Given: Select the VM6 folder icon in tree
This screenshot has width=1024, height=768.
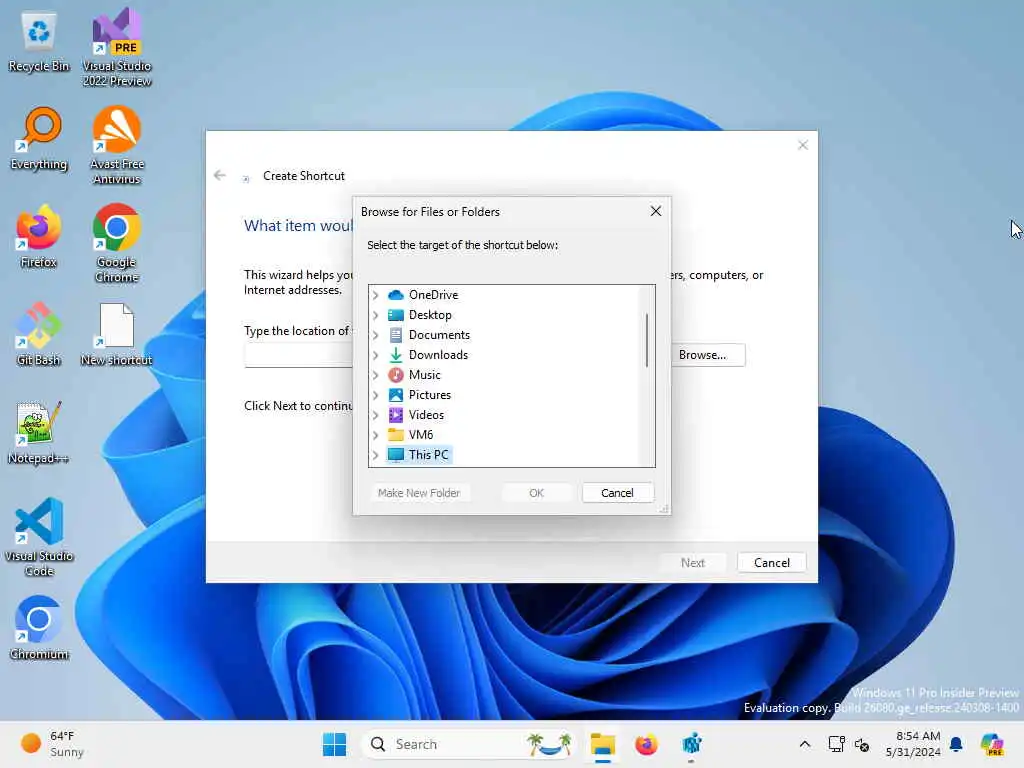Looking at the screenshot, I should 396,435.
